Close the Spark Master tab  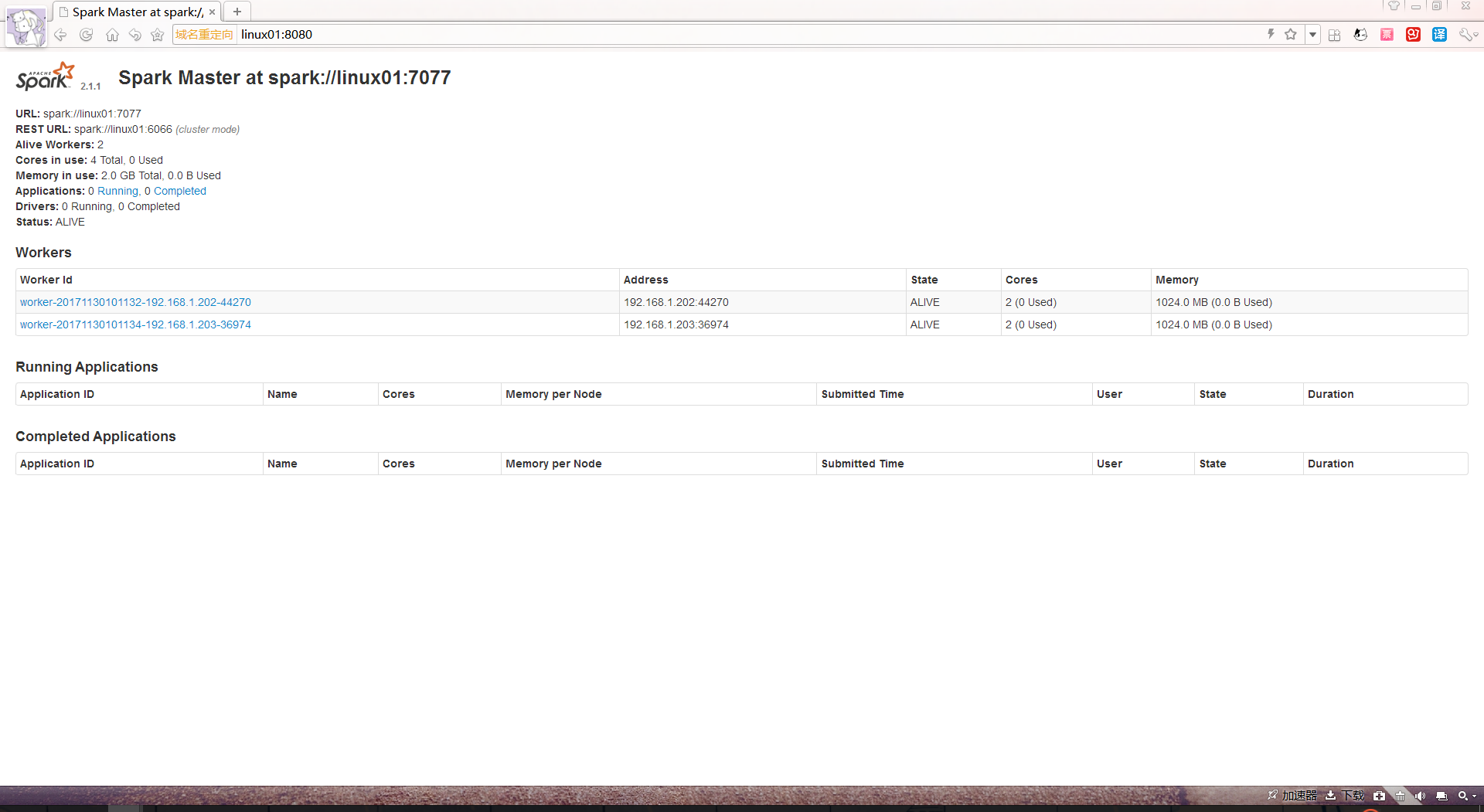click(212, 12)
